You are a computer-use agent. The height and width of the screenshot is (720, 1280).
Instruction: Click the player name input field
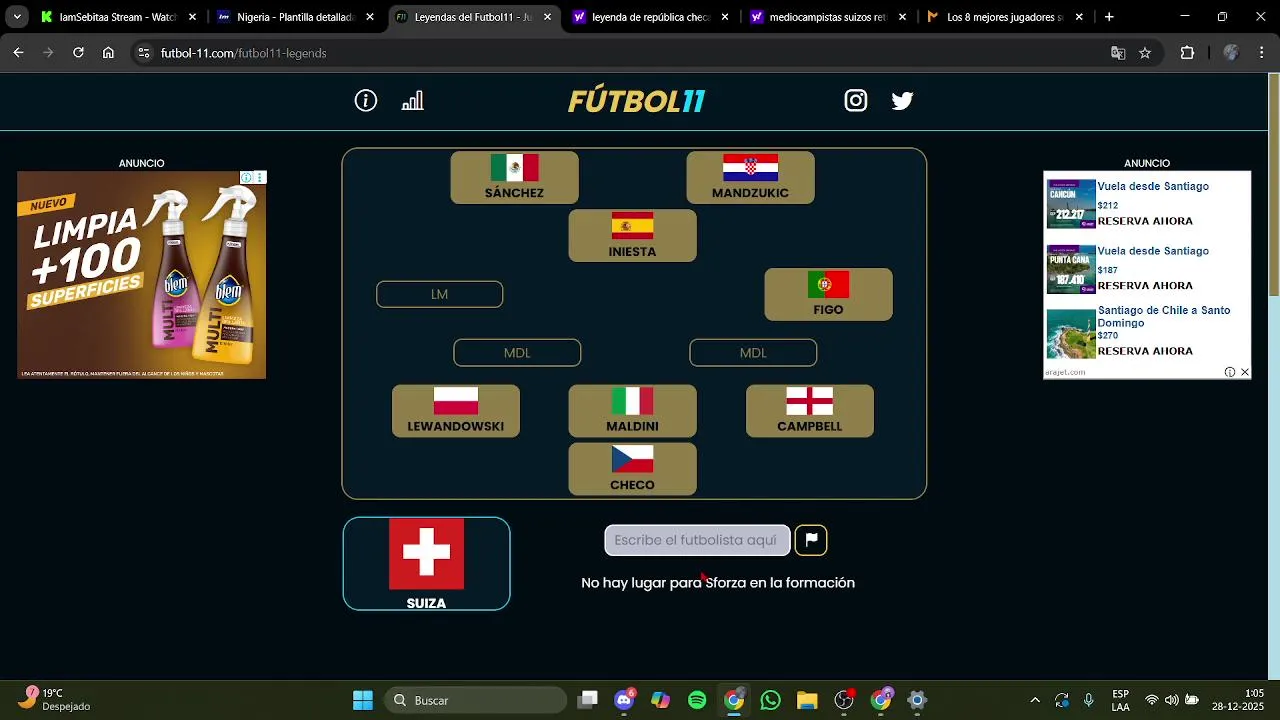(x=697, y=540)
